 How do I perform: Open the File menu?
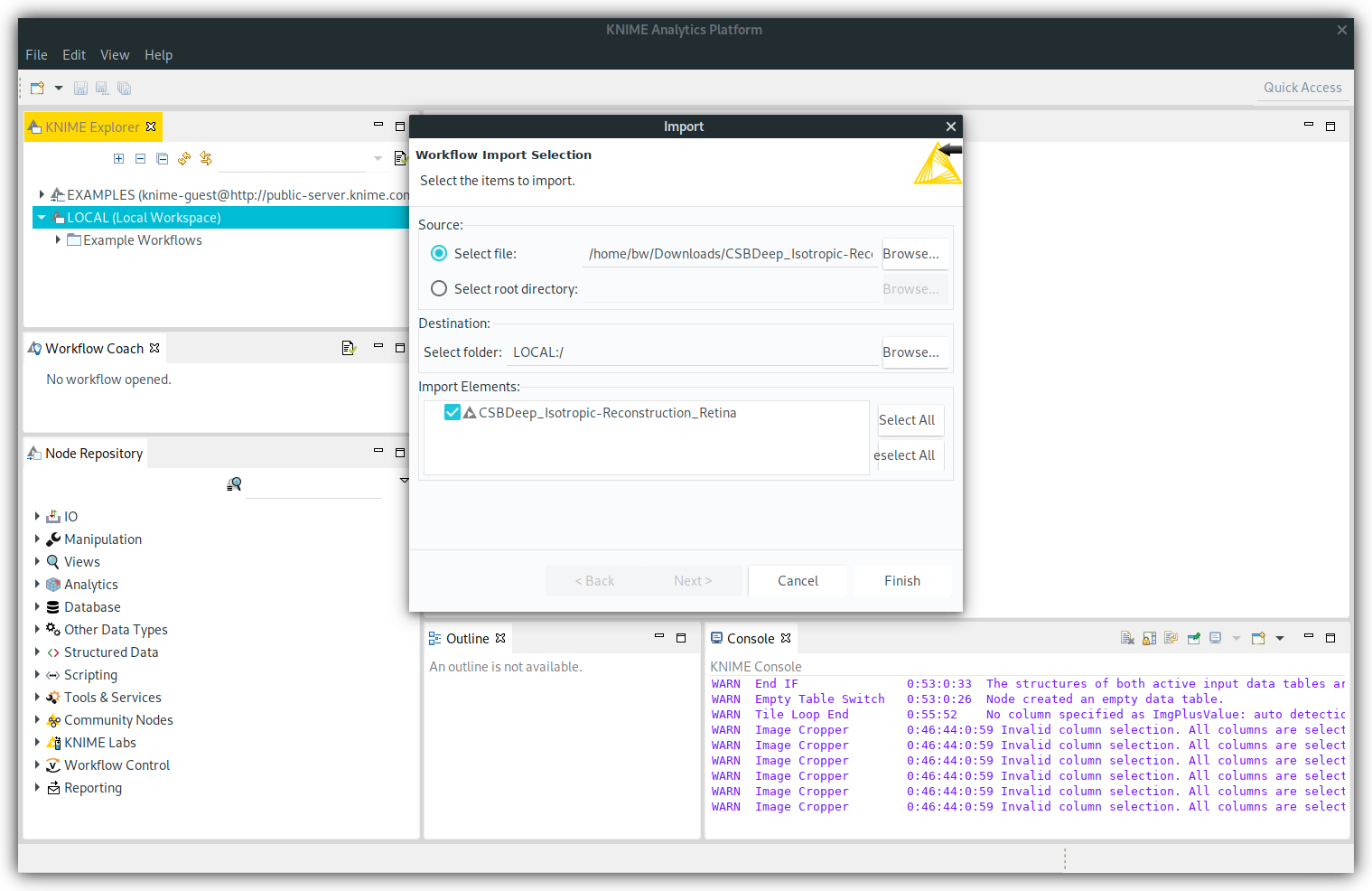(x=36, y=55)
